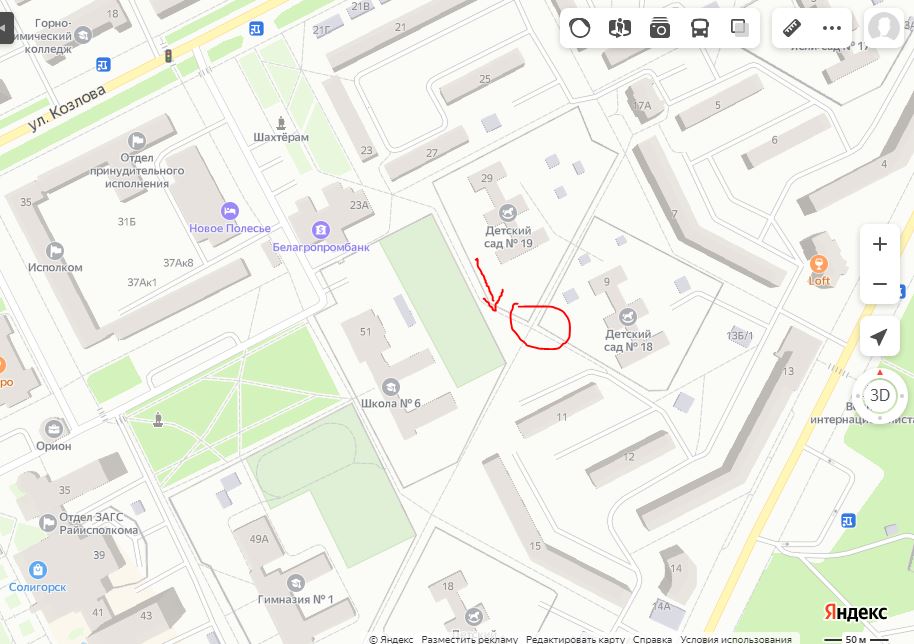Open the three-dots more menu

tap(832, 27)
